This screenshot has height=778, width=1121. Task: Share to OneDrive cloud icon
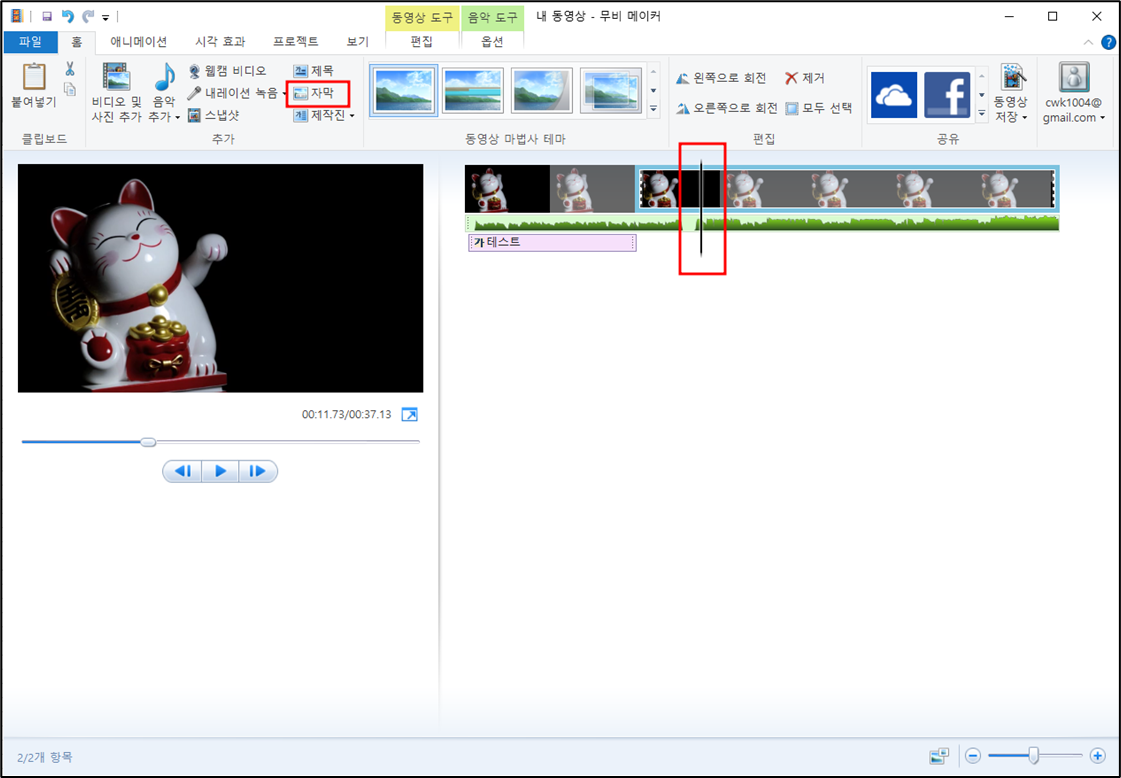894,94
